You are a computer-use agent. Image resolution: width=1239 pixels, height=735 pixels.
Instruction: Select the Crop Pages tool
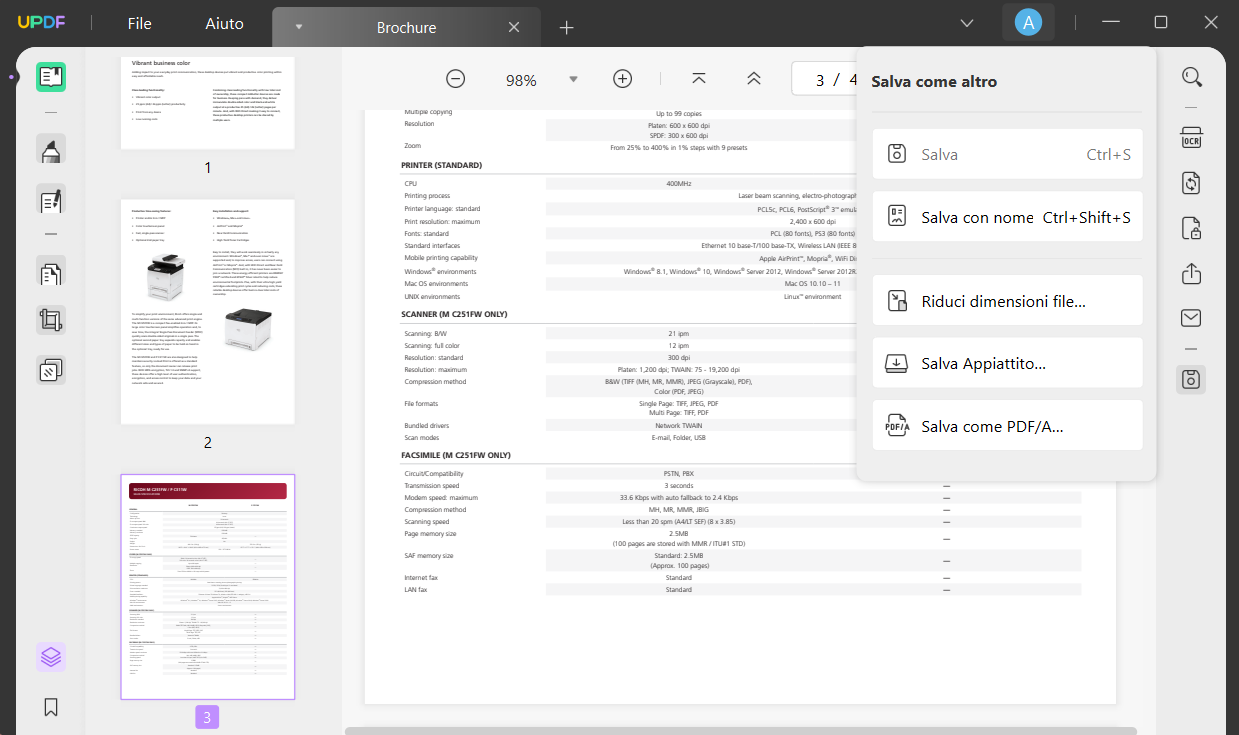(x=51, y=320)
